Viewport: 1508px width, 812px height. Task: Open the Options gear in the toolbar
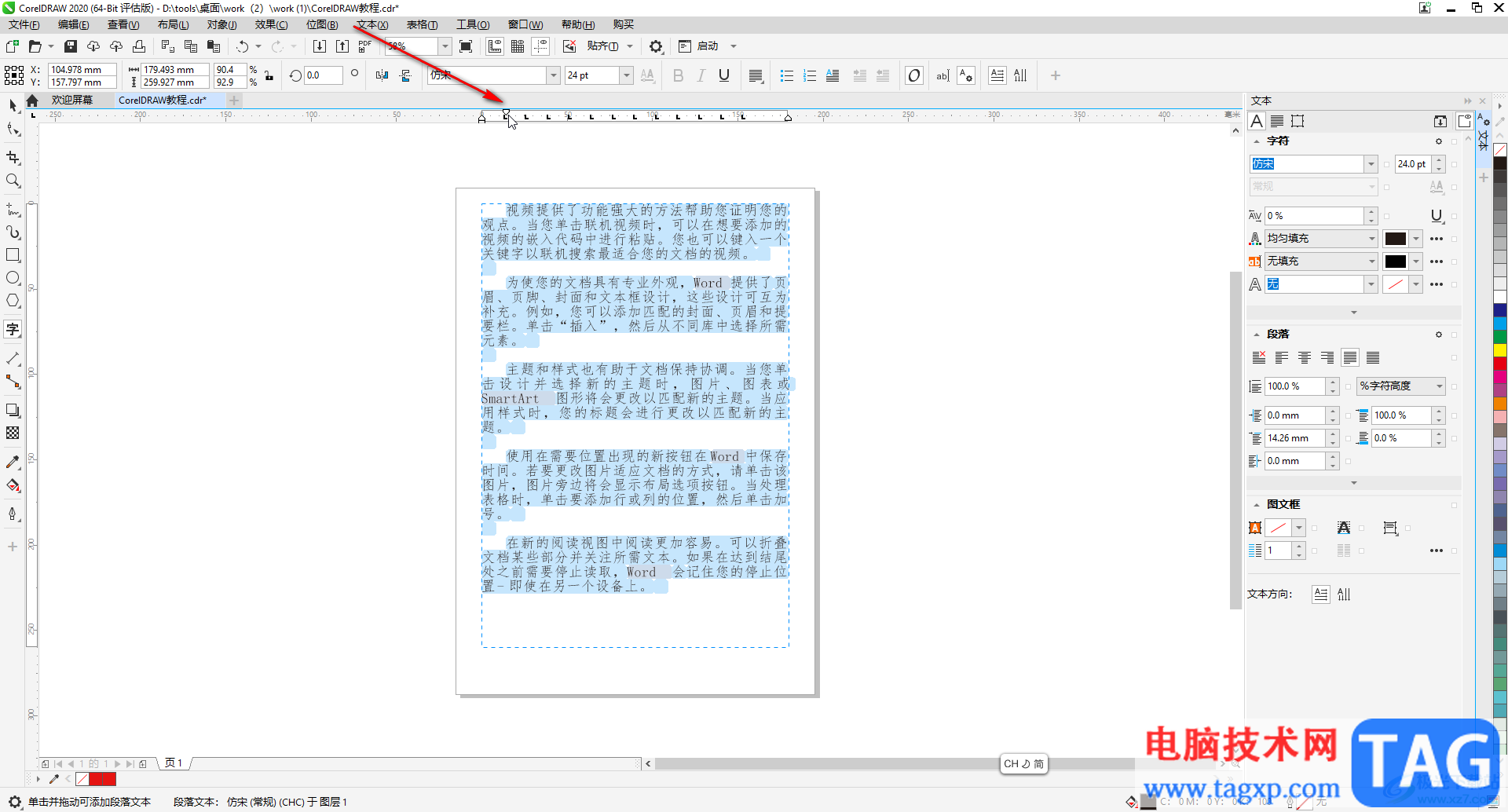pos(656,46)
